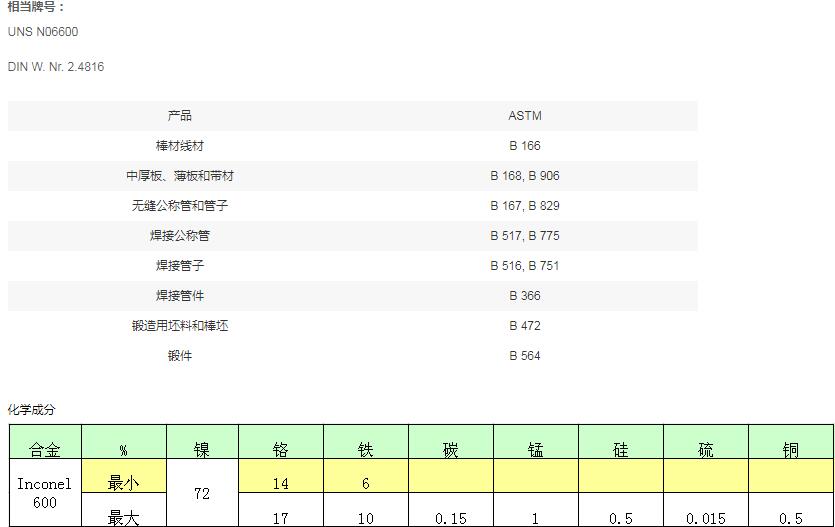Click the B 517, B 775 cell
835x527 pixels.
(525, 236)
